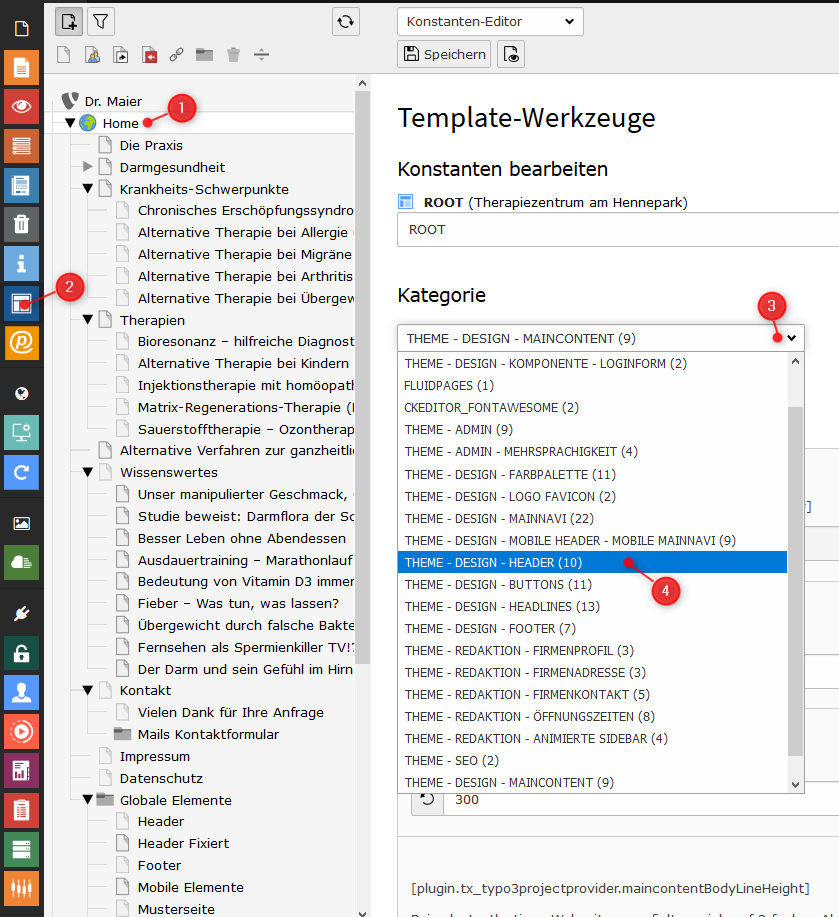The width and height of the screenshot is (839, 917).
Task: Open the Backend Users module icon
Action: pyautogui.click(x=21, y=692)
